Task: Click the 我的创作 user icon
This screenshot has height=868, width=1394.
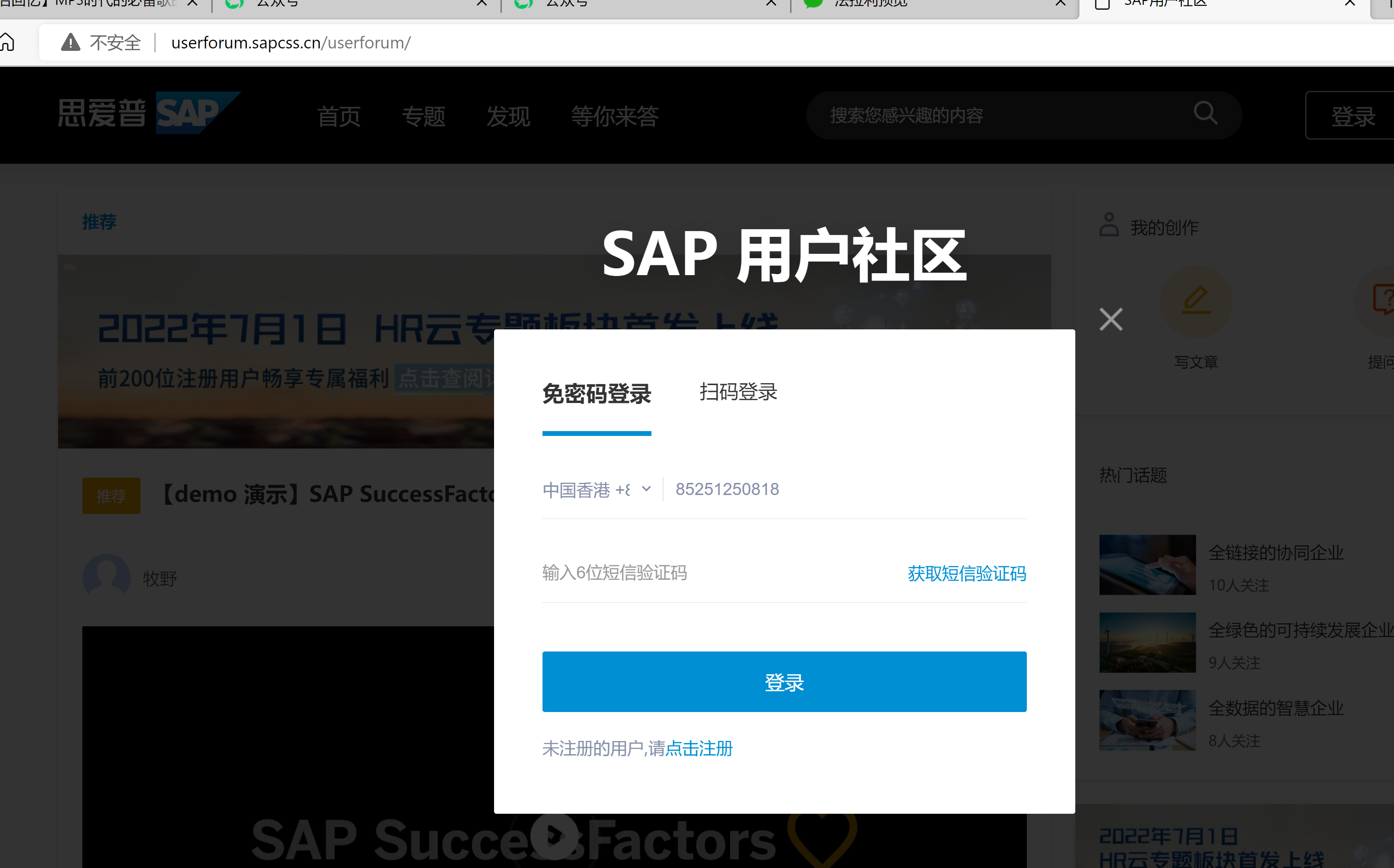Action: [x=1109, y=225]
